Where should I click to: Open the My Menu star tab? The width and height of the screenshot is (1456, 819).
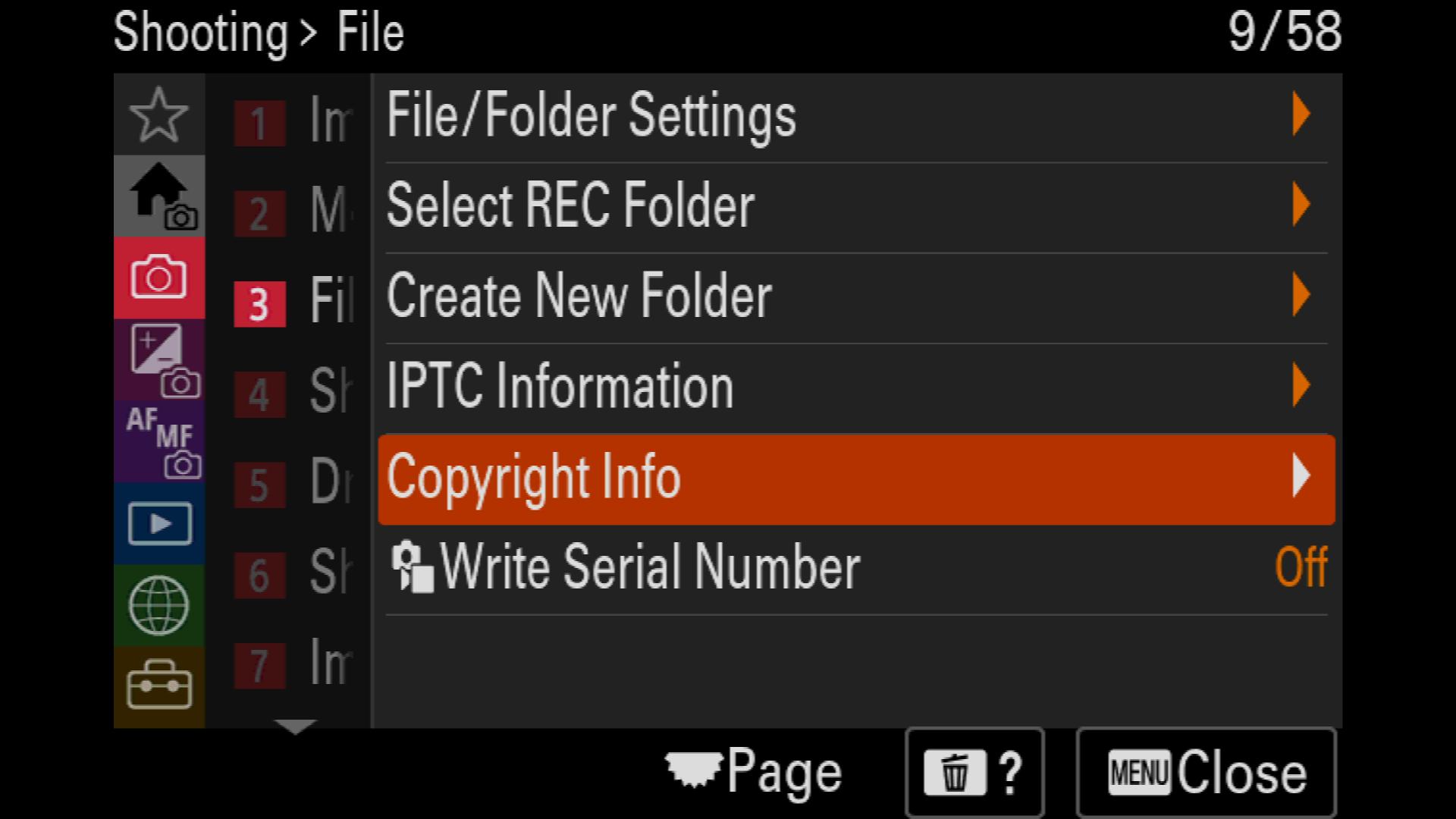[158, 115]
